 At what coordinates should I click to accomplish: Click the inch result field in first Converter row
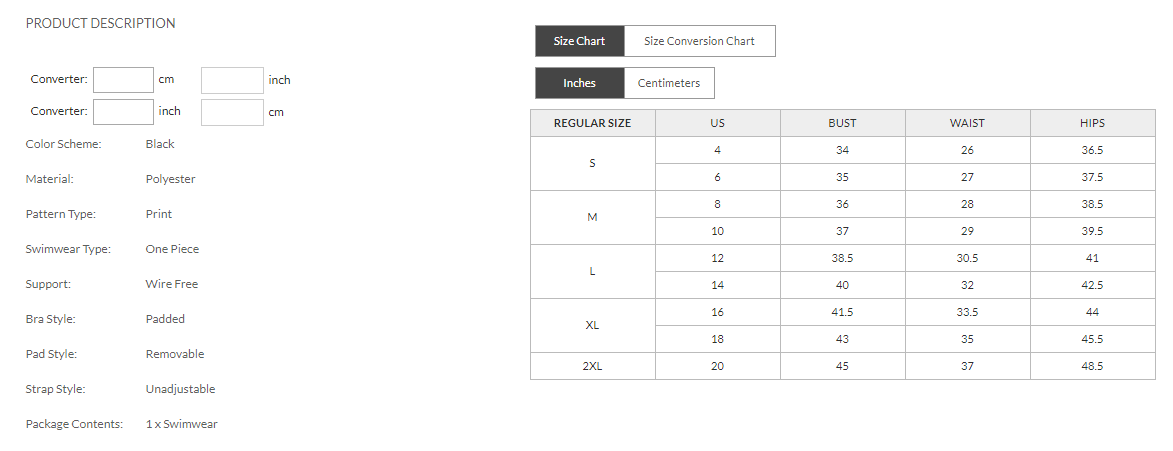[232, 80]
